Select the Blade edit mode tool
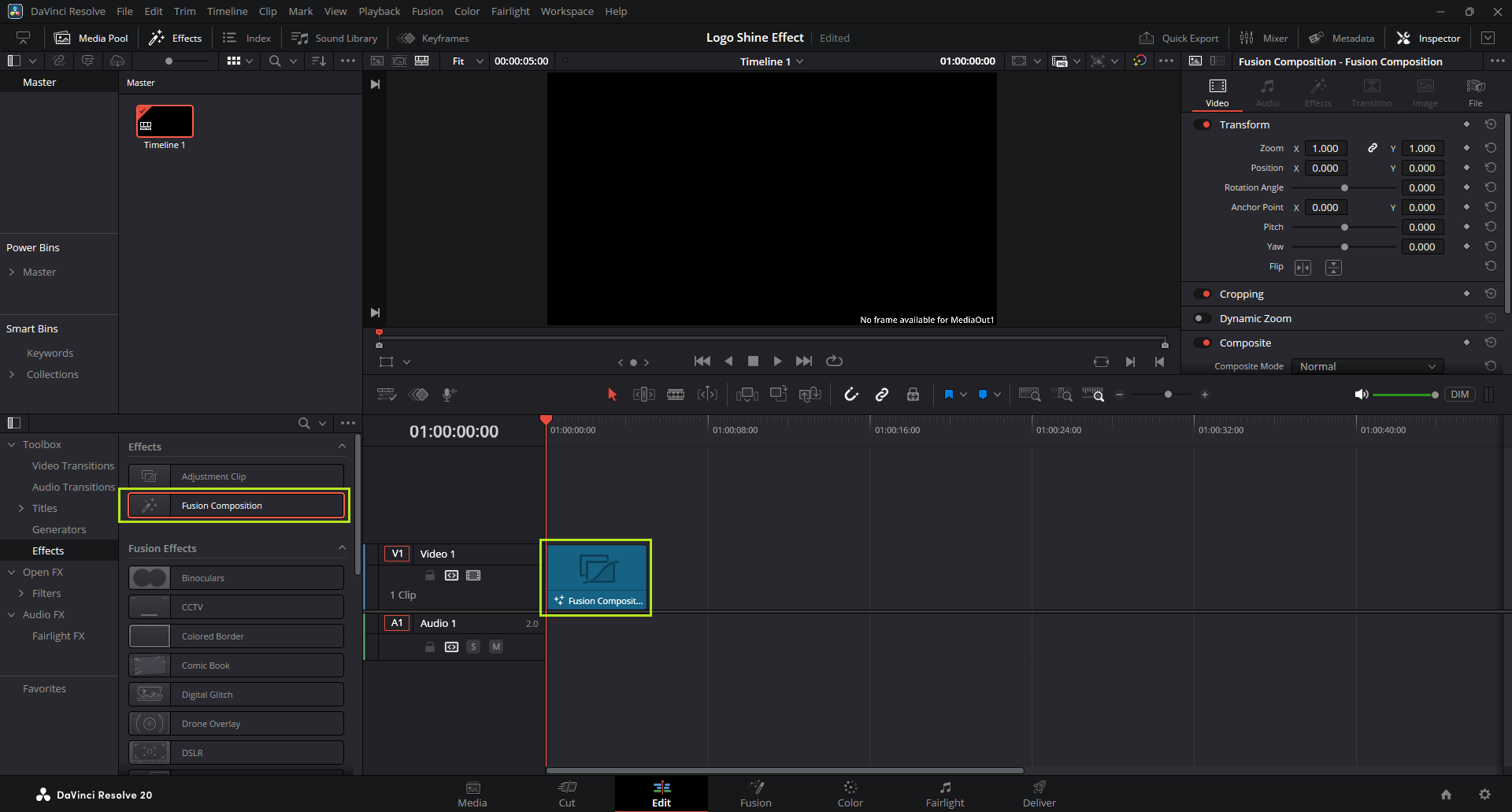The width and height of the screenshot is (1512, 812). click(x=676, y=395)
